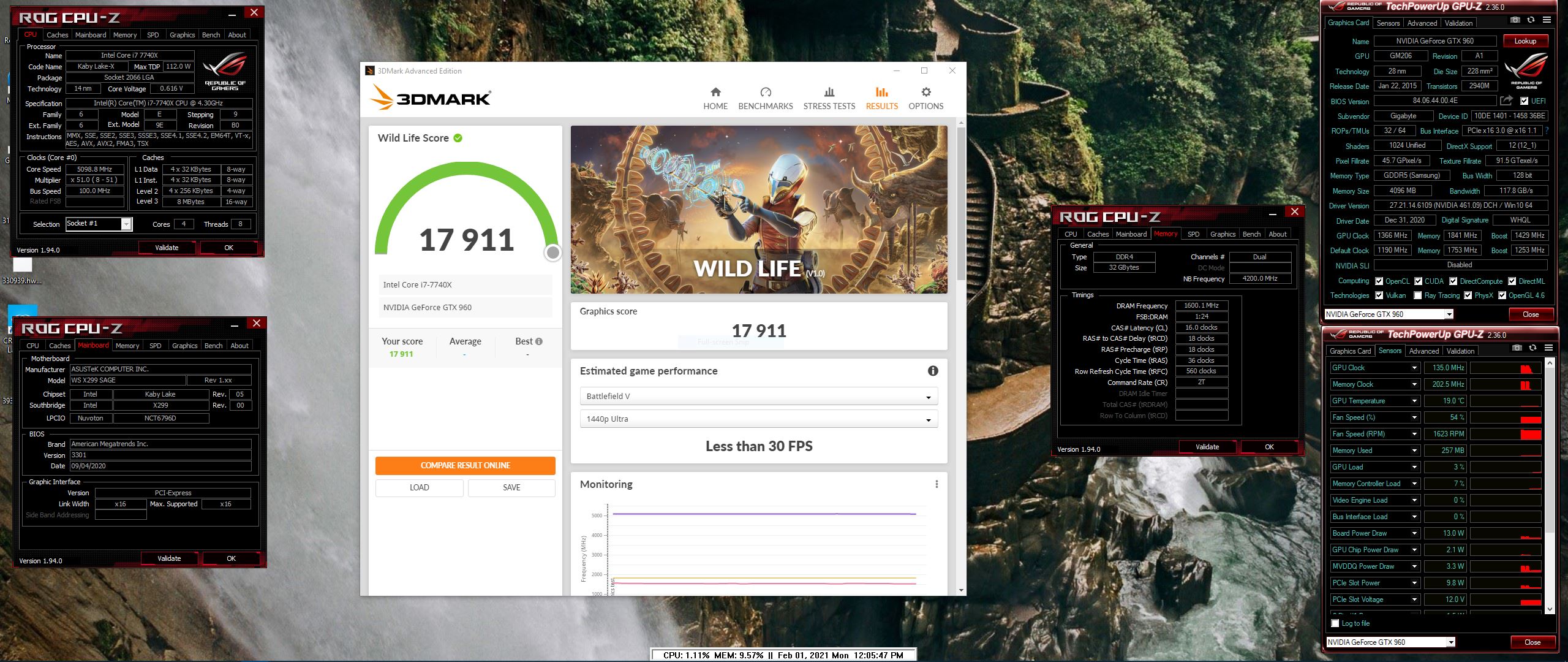Click the 3DMark logo
The width and height of the screenshot is (1568, 662).
tap(430, 97)
